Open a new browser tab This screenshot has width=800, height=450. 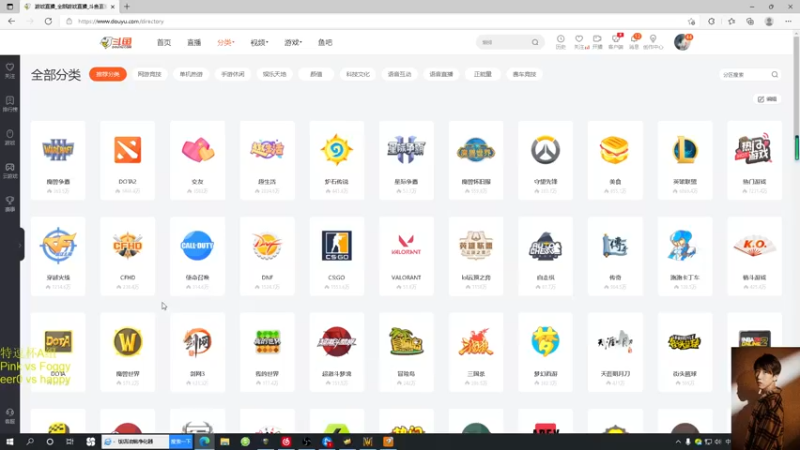[x=127, y=7]
